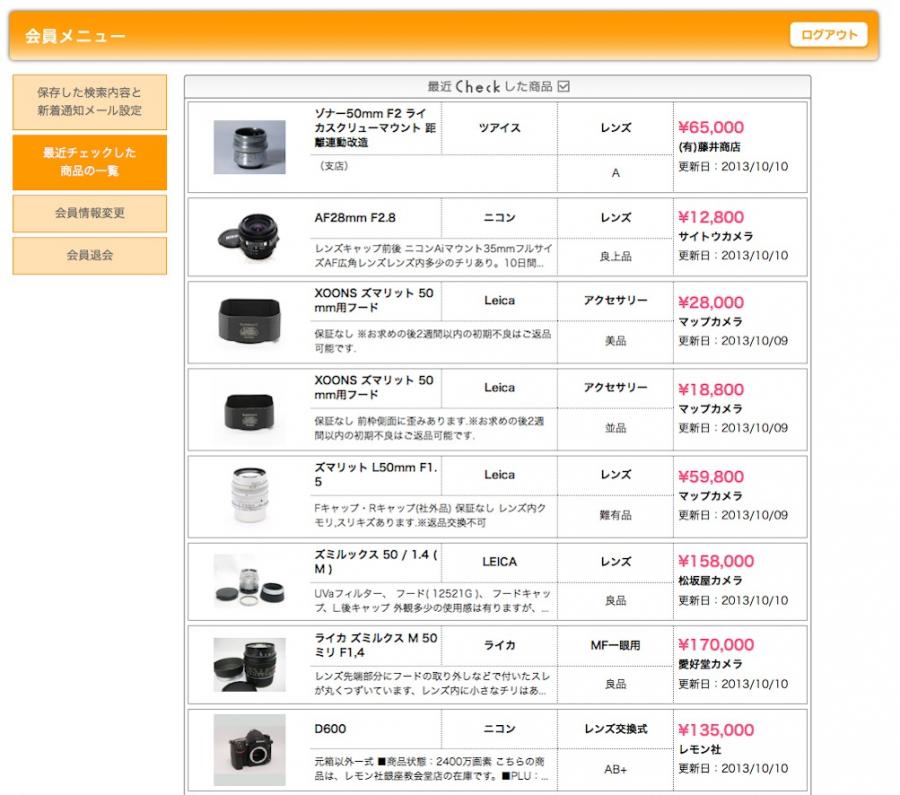Click the ¥135,000 price
This screenshot has height=795, width=900.
(716, 730)
